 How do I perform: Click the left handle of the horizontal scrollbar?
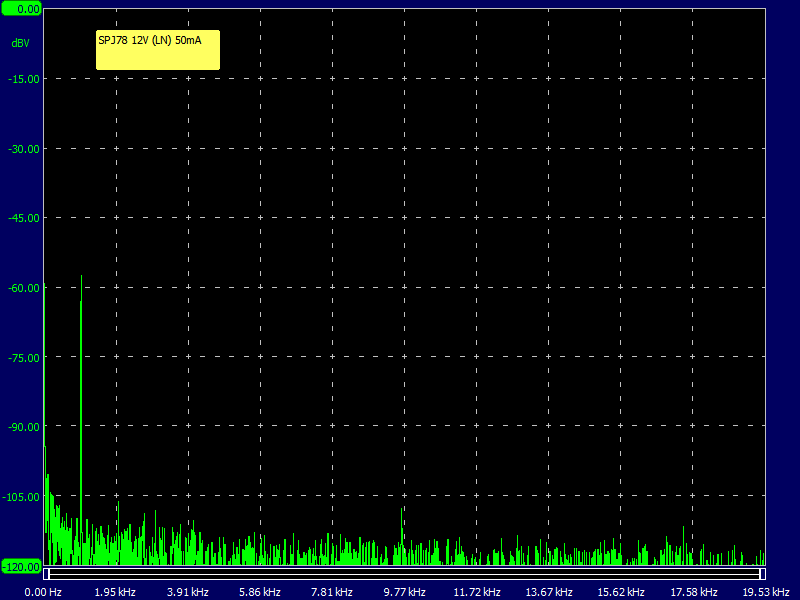(x=46, y=574)
